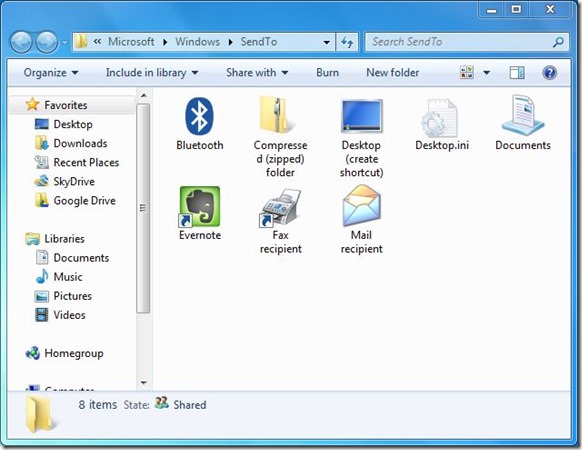Expand address bar history dropdown
Viewport: 582px width, 450px height.
click(327, 42)
